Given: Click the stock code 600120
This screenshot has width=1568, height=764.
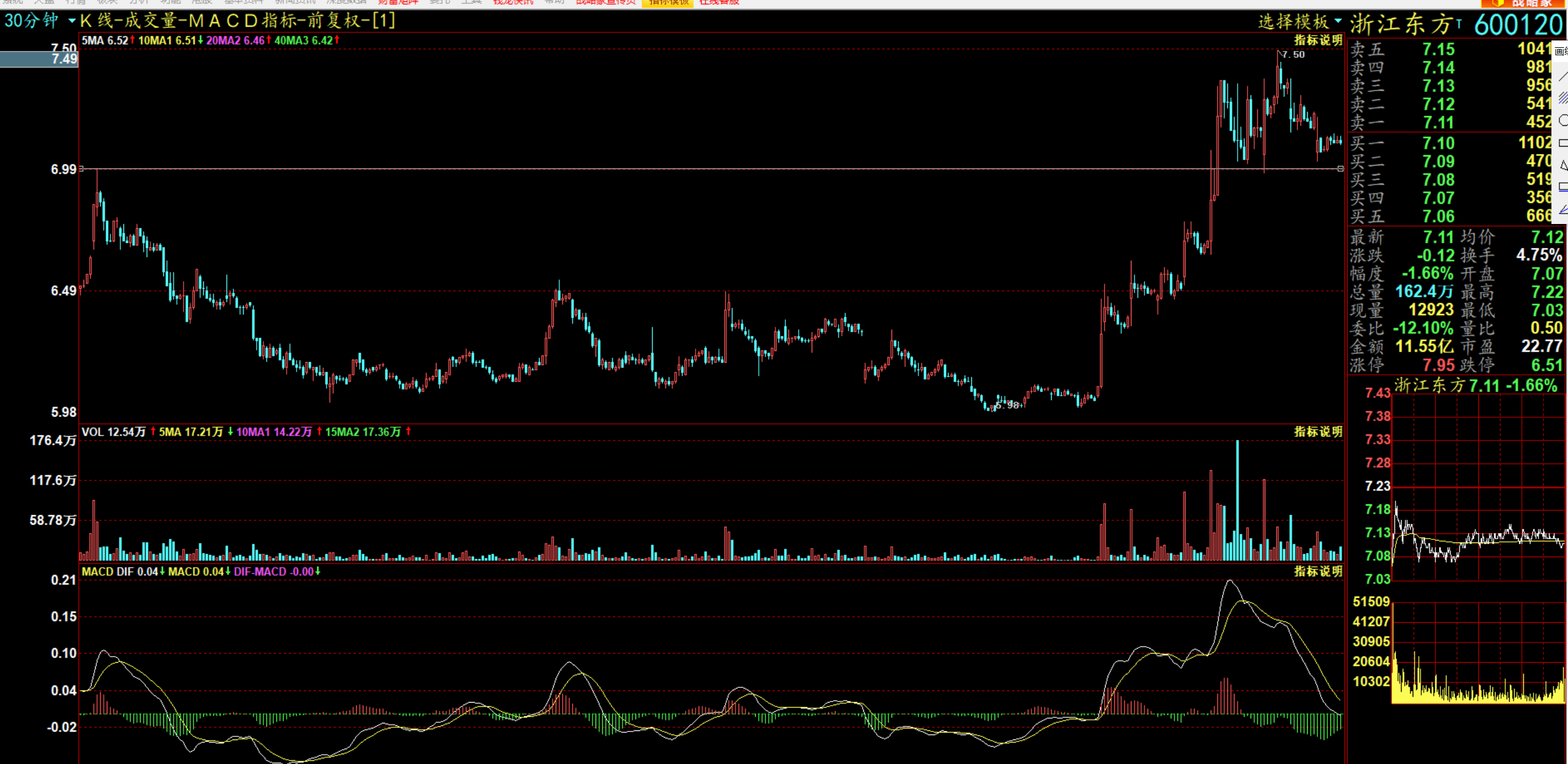Looking at the screenshot, I should tap(1518, 25).
